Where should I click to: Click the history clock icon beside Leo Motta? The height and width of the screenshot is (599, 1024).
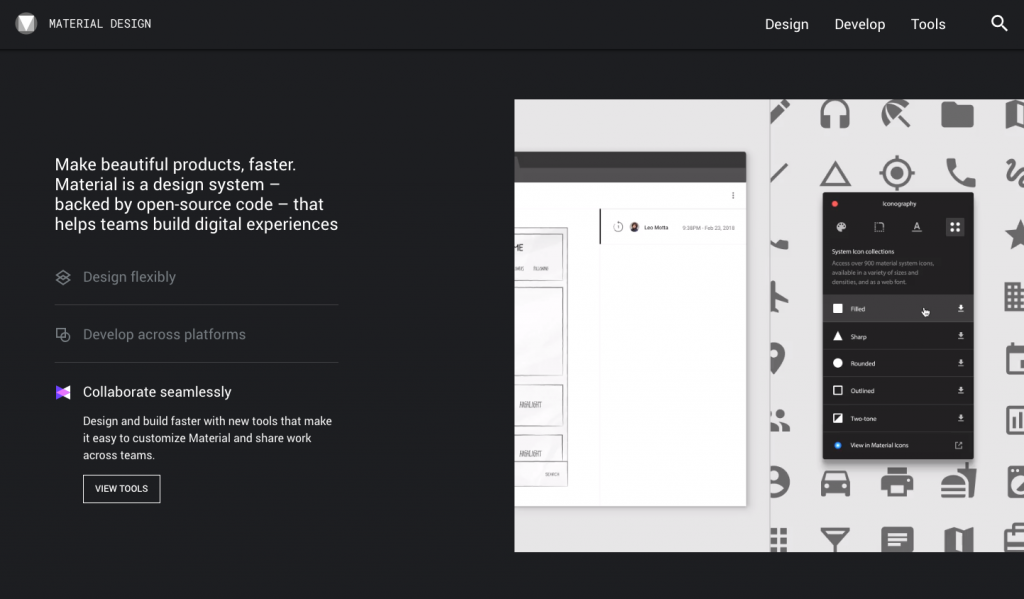pos(618,227)
